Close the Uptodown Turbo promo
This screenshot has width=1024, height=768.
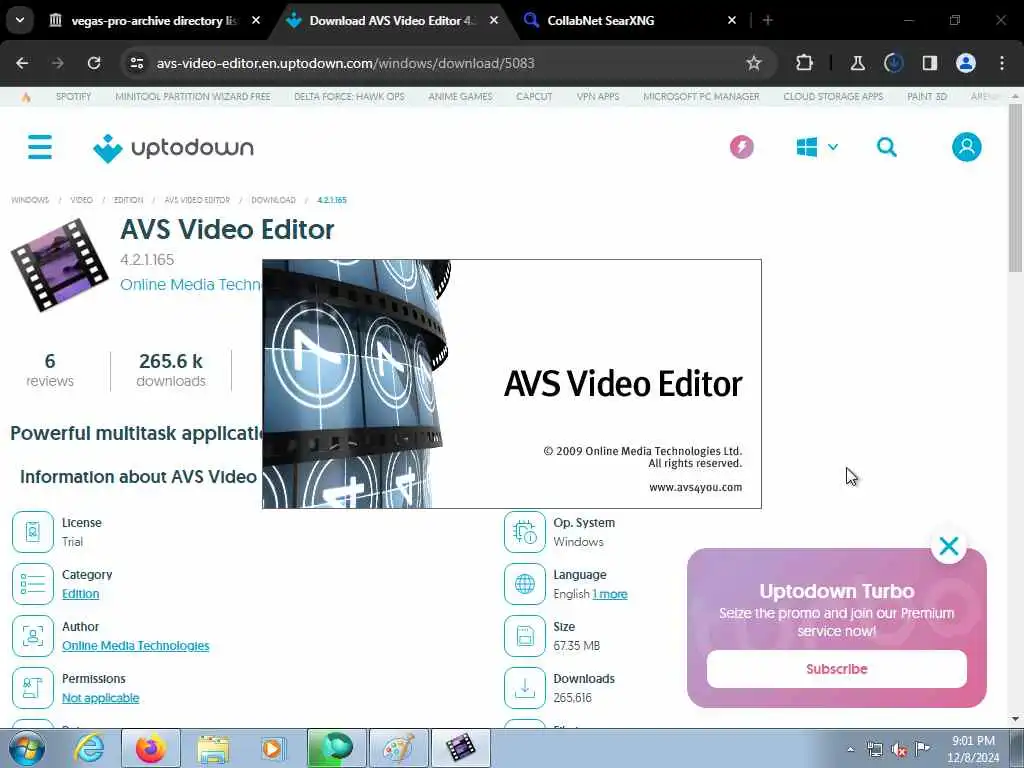tap(948, 546)
